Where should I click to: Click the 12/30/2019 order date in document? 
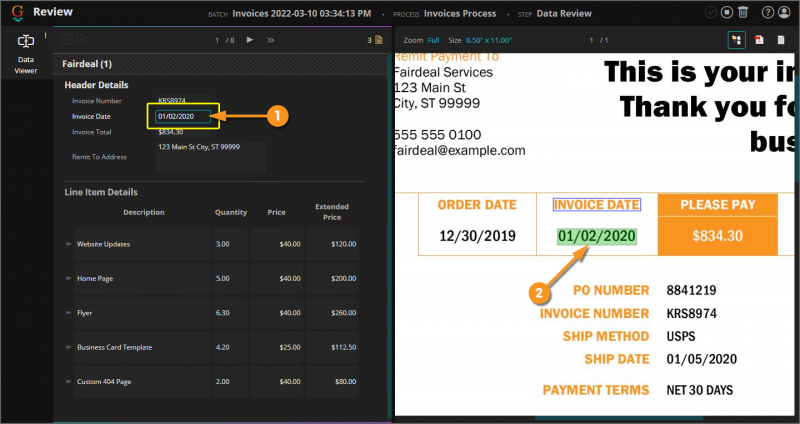coord(477,236)
